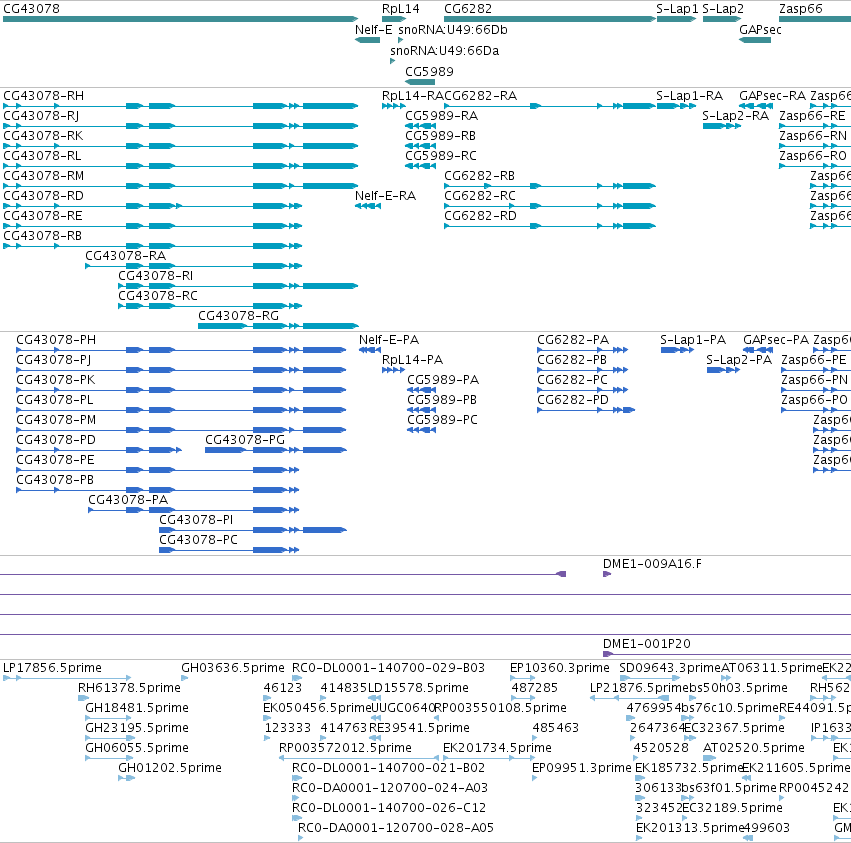This screenshot has width=851, height=843.
Task: Click EST RH61378.5prime
Action: click(x=129, y=688)
